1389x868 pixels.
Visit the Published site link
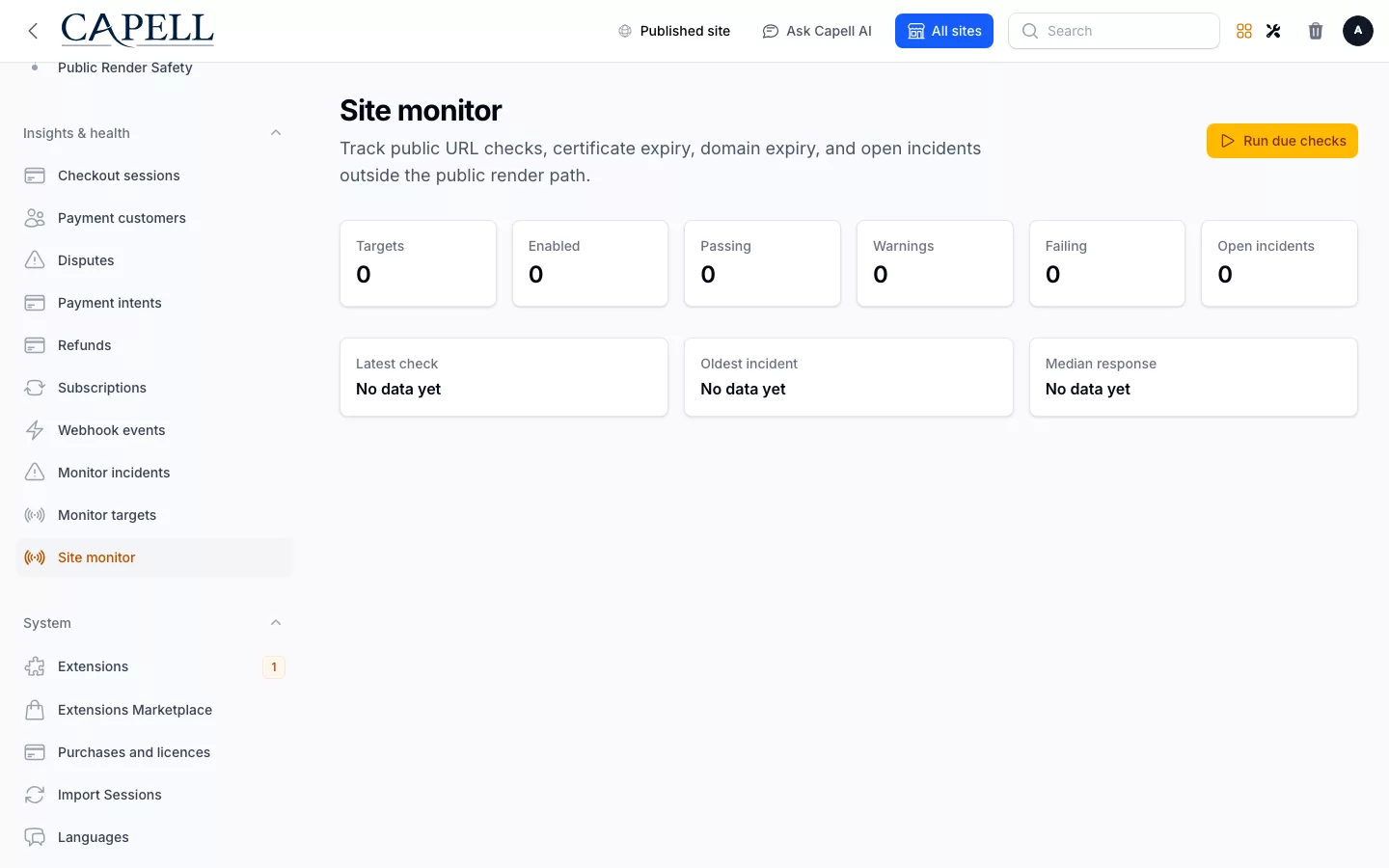[674, 31]
